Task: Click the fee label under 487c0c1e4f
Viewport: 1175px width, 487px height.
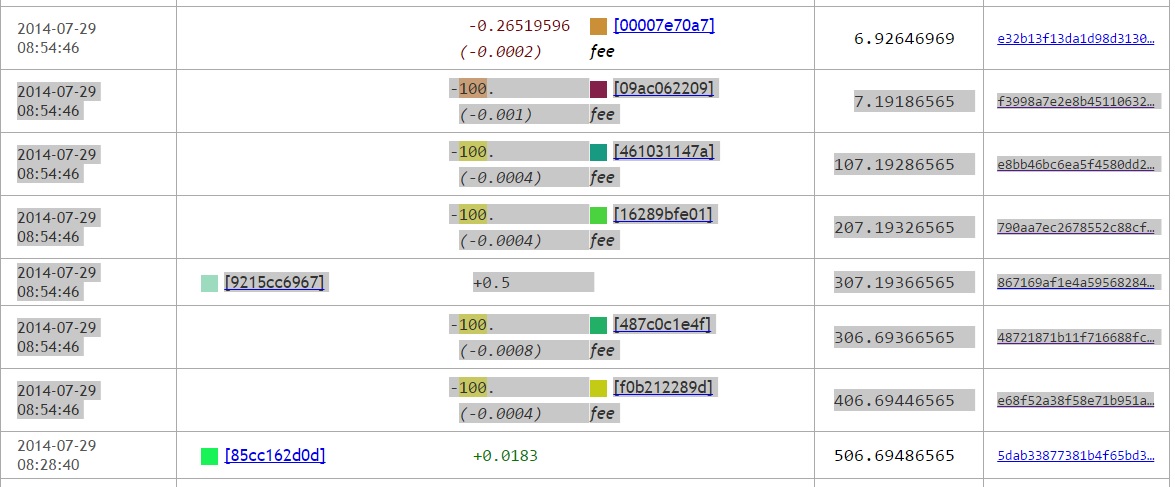Action: point(602,351)
